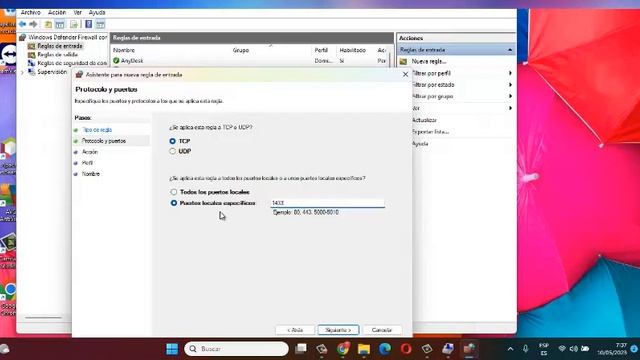Toggle the action pane toolbar icon
This screenshot has height=360, width=640.
[100, 24]
